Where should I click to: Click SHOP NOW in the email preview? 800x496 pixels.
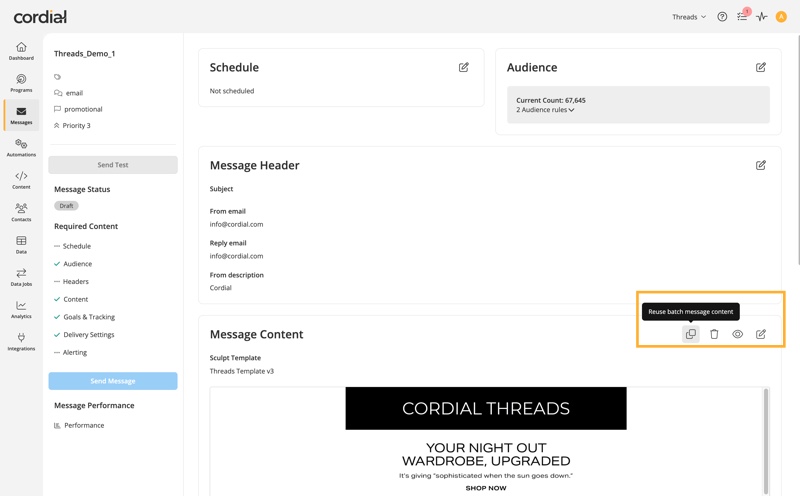[x=486, y=488]
